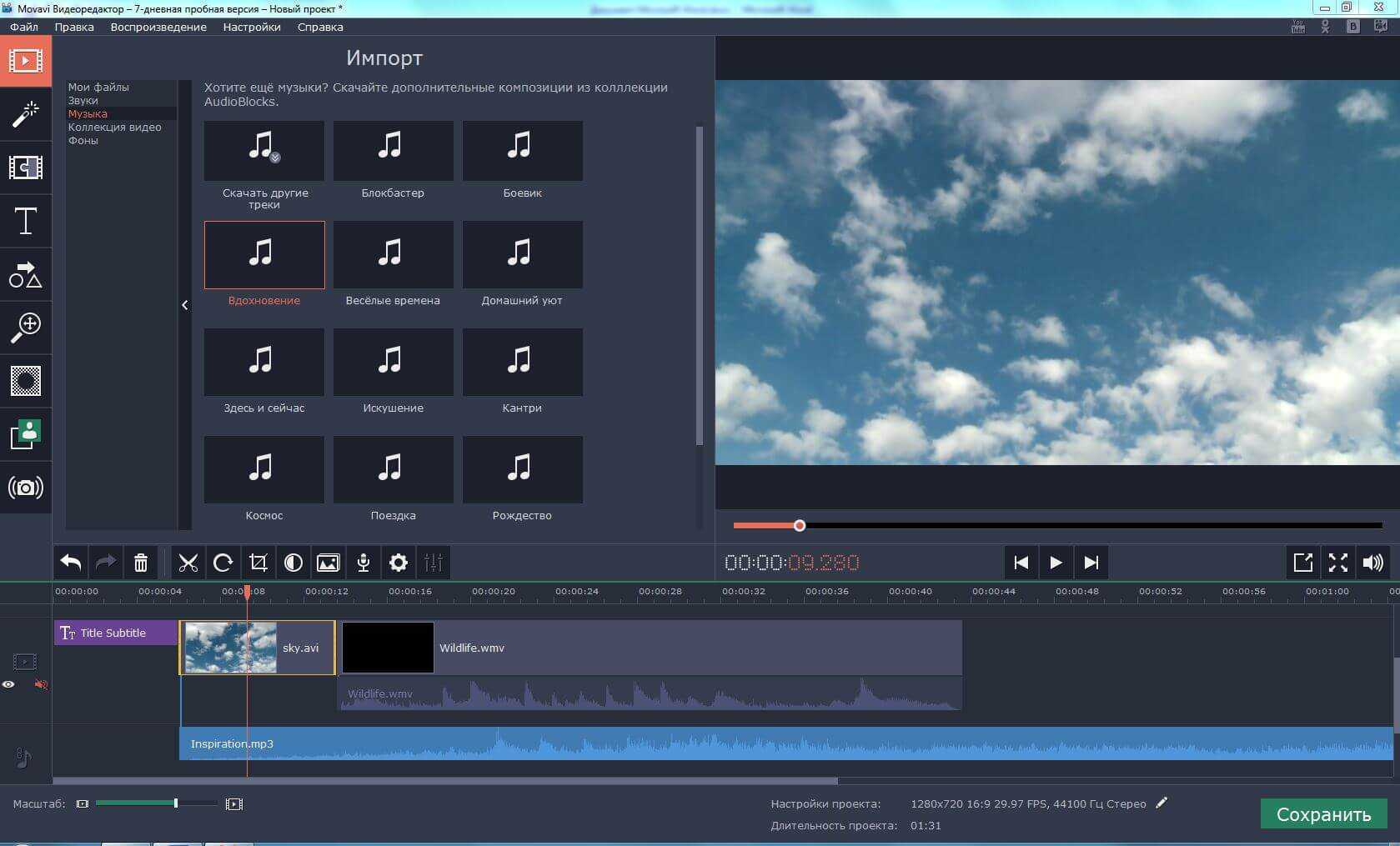Open the Filters magic wand tab

26,114
